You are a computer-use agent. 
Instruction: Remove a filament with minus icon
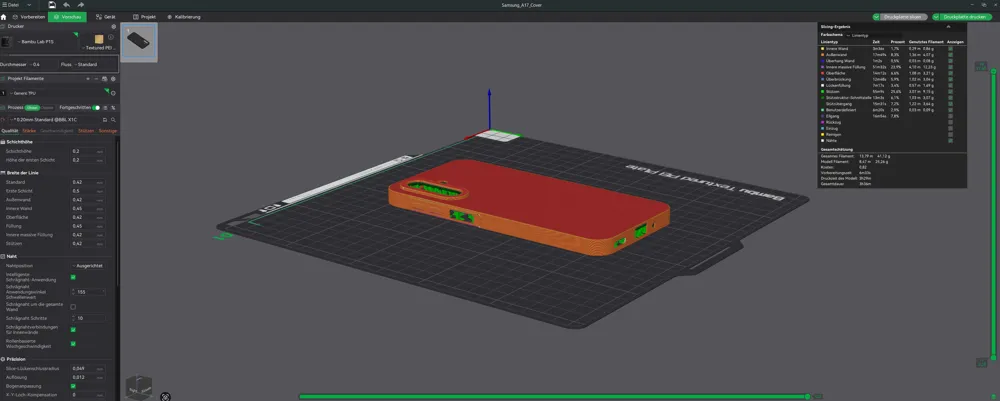[95, 78]
